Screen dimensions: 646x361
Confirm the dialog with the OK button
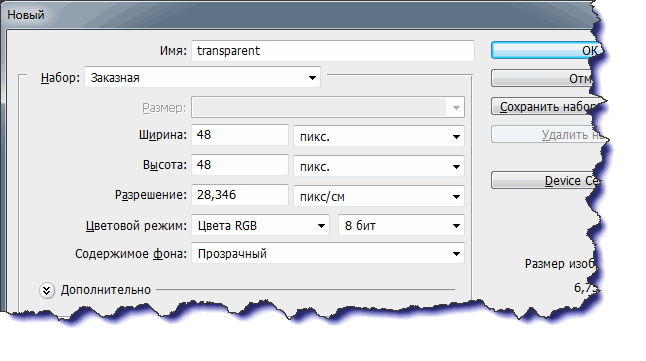(x=546, y=50)
